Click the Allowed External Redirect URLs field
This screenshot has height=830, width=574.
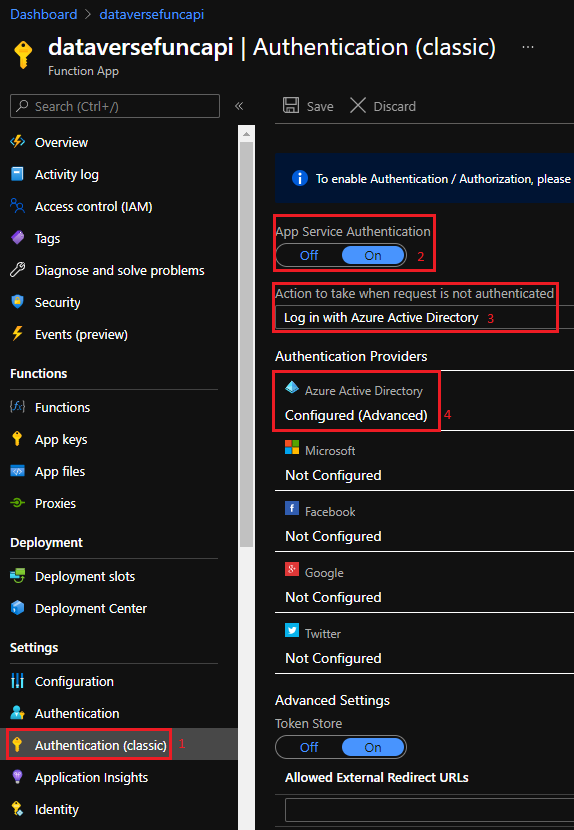(429, 809)
